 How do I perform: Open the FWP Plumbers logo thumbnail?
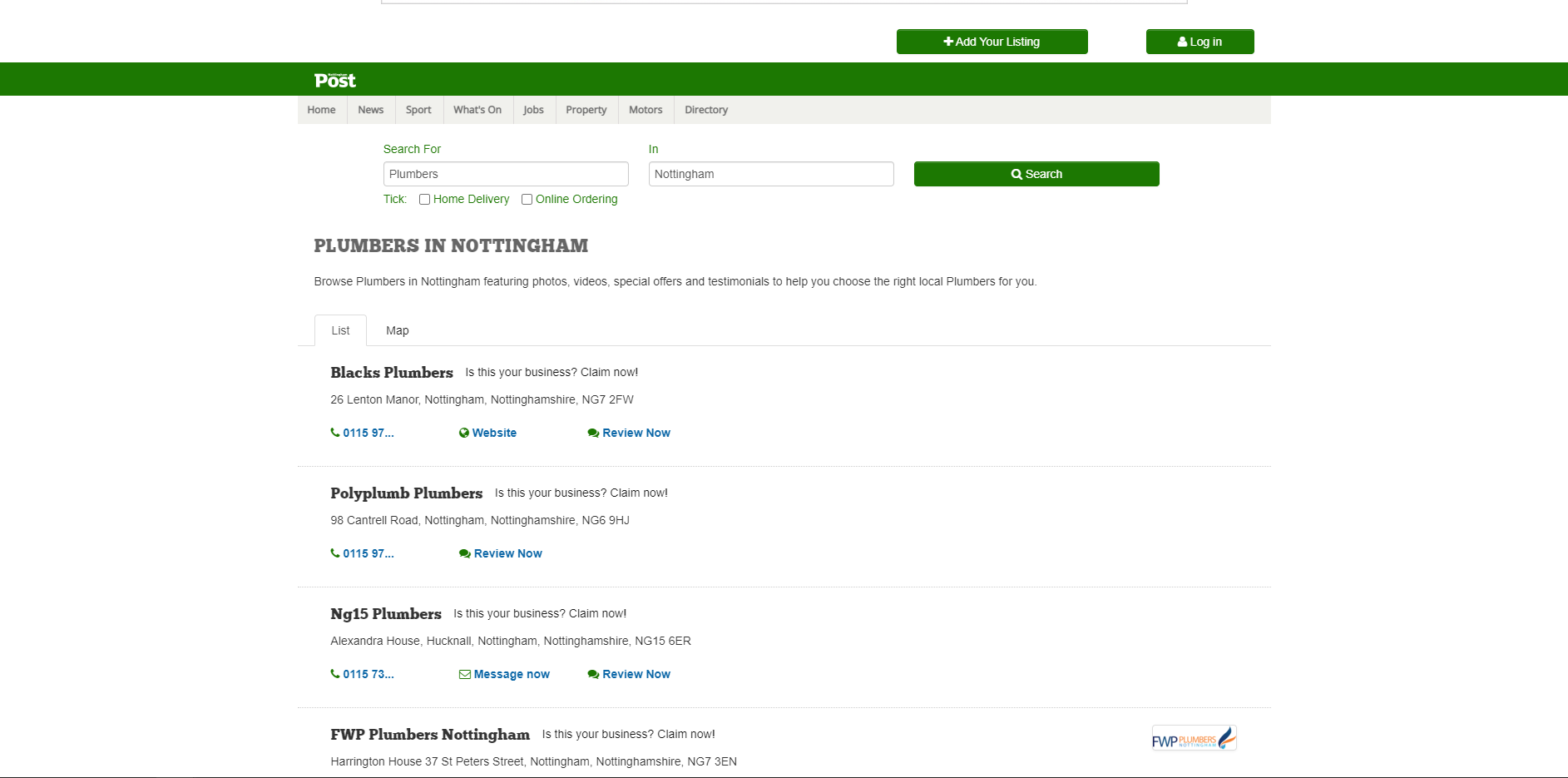[1194, 739]
